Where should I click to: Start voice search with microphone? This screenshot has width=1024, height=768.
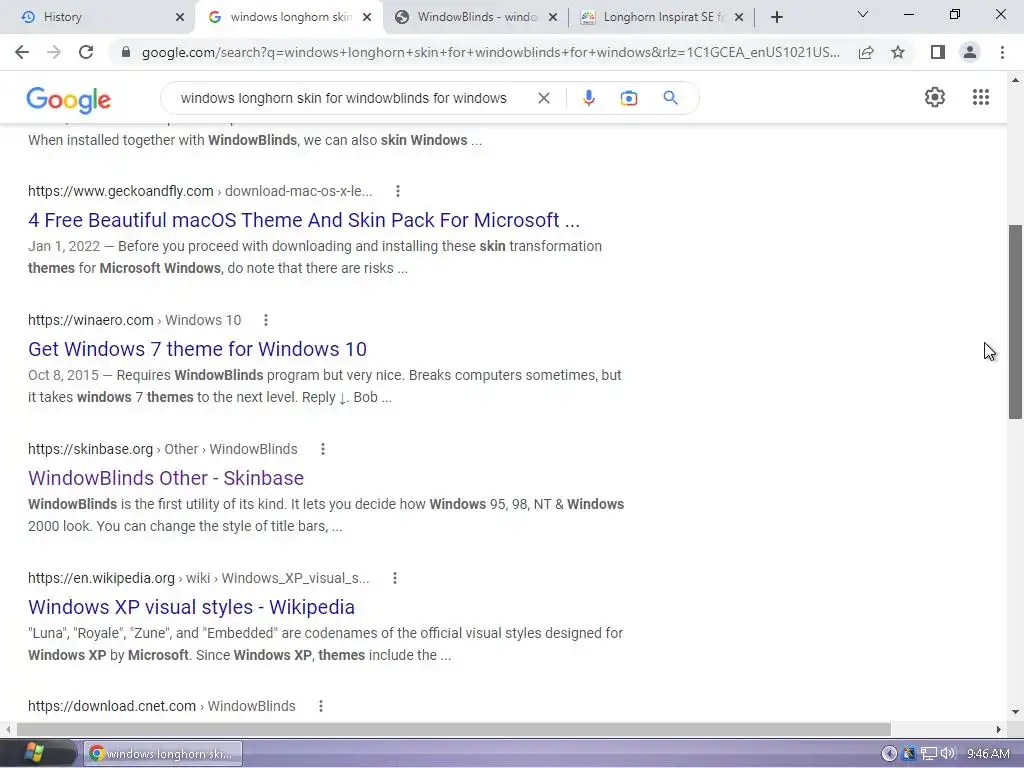[x=588, y=98]
